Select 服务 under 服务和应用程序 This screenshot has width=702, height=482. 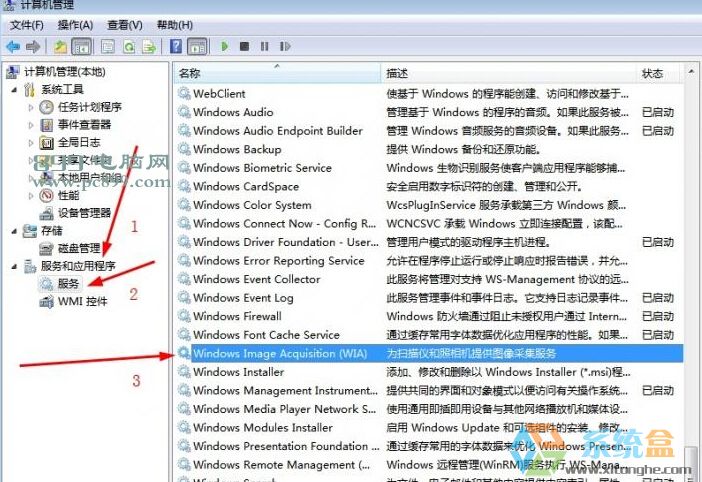pyautogui.click(x=68, y=284)
